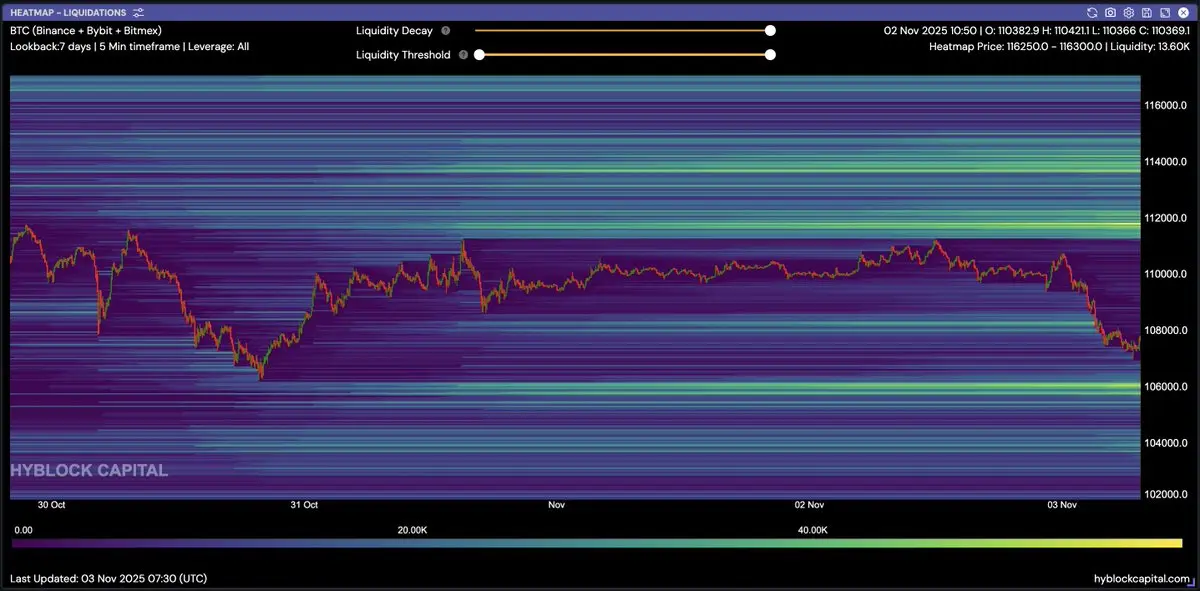Click the Liquidity Decay slider handle

[x=770, y=31]
